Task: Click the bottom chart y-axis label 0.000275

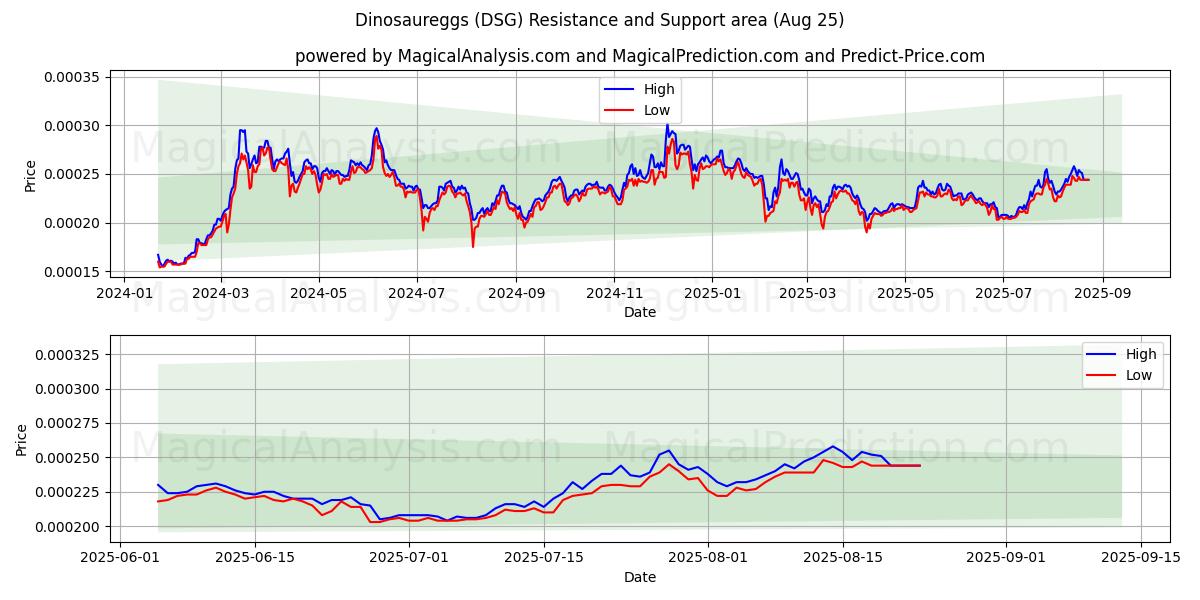Action: click(68, 424)
